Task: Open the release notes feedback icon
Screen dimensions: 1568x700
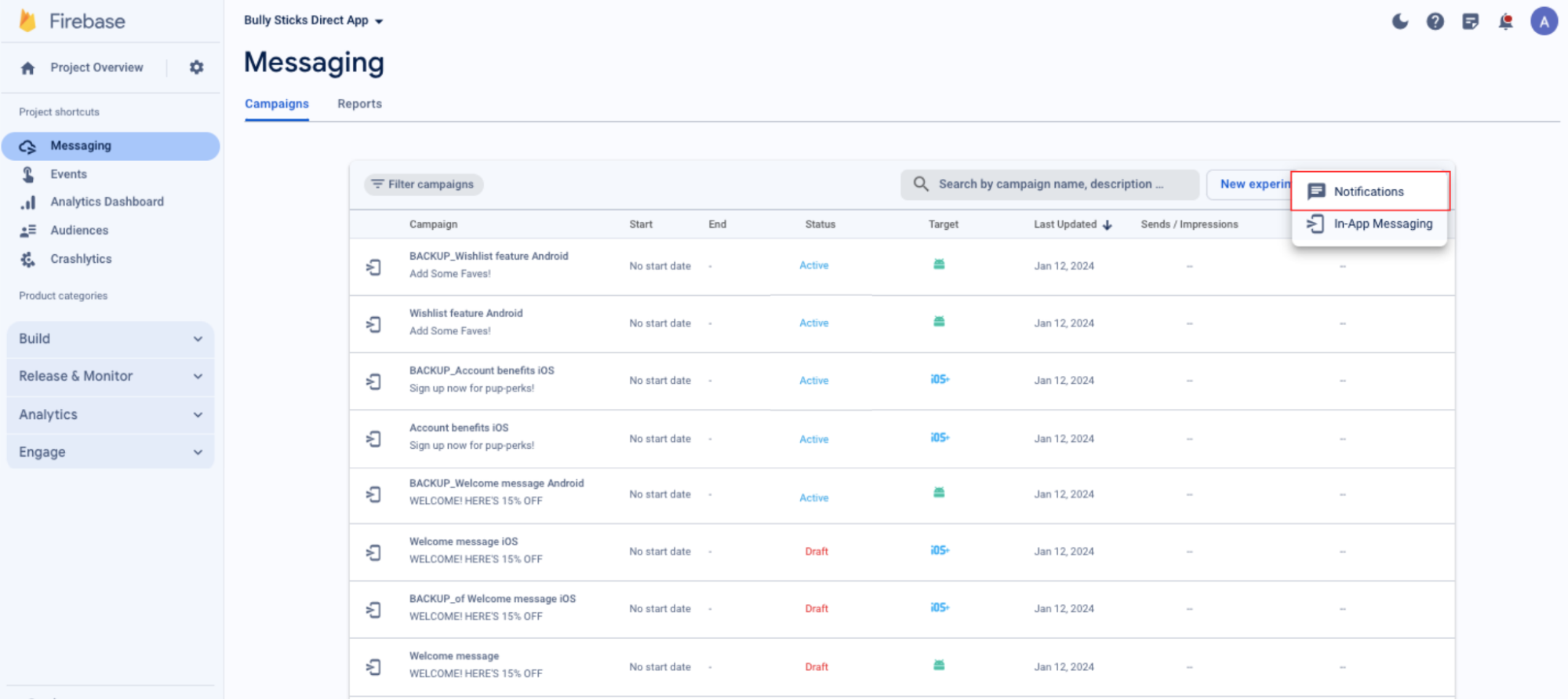Action: pyautogui.click(x=1470, y=21)
